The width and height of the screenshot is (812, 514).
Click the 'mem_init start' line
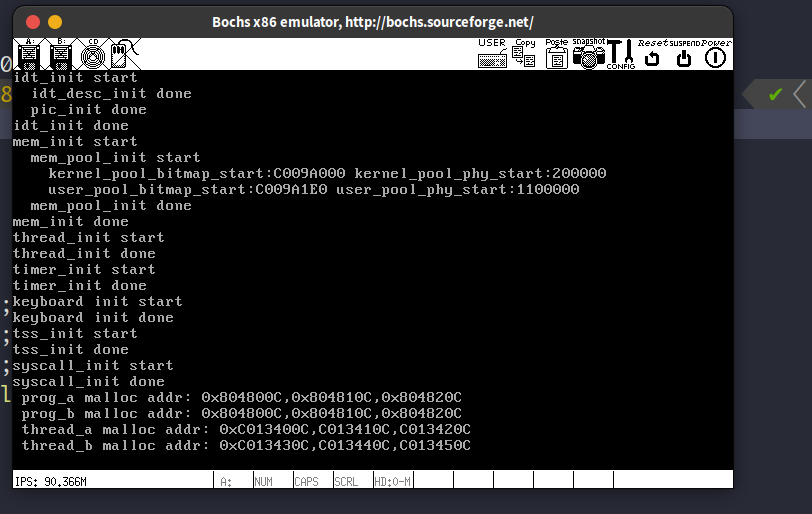tap(75, 141)
